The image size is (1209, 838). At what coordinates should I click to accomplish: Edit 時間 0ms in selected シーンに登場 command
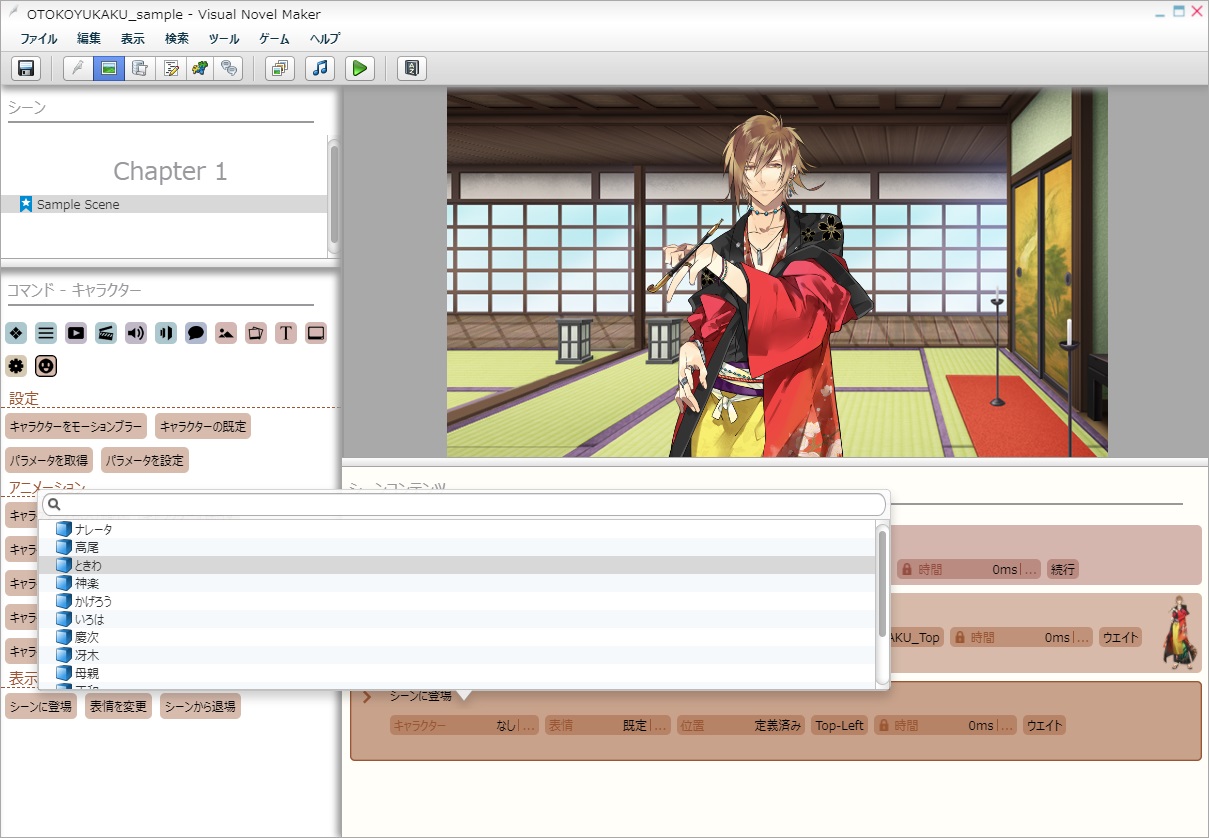(x=945, y=726)
